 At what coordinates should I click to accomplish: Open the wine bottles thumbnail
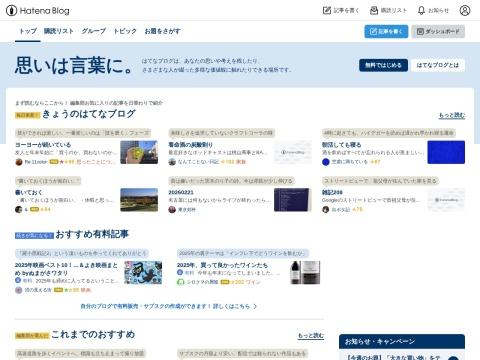[x=305, y=272]
